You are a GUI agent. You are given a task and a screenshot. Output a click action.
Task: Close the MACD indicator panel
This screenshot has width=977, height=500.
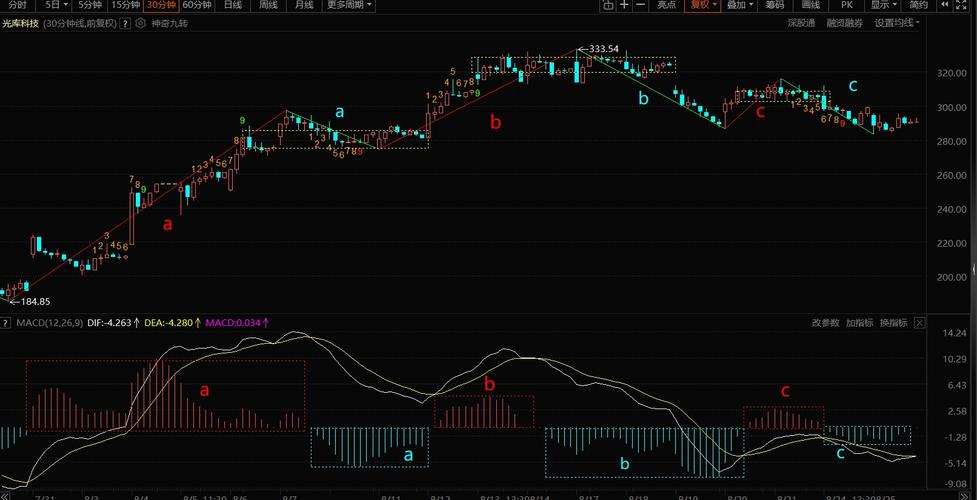[920, 322]
